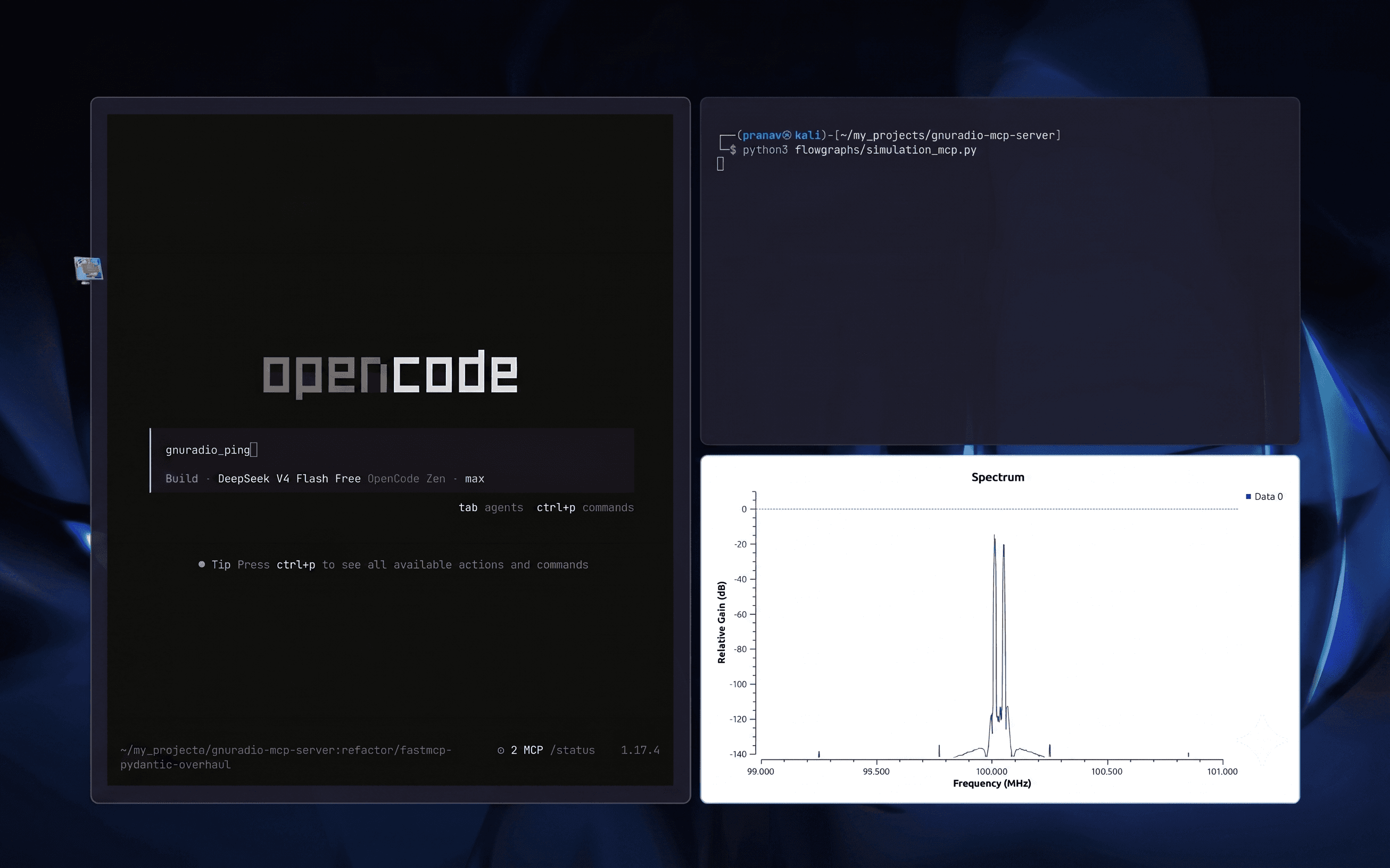Click the Tip line about ctrl+p
The width and height of the screenshot is (1390, 868).
click(x=393, y=565)
